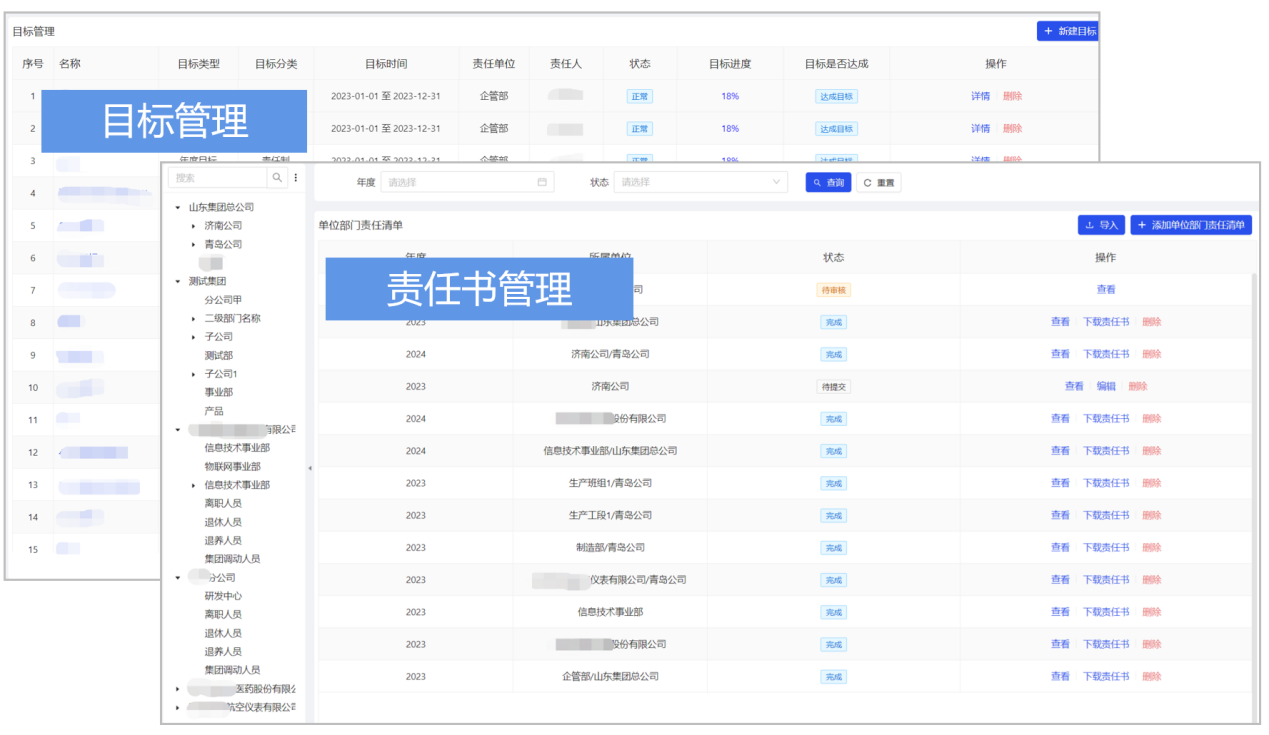The width and height of the screenshot is (1269, 735).
Task: Click 添加单位部门责任清单 button
Action: 1191,225
